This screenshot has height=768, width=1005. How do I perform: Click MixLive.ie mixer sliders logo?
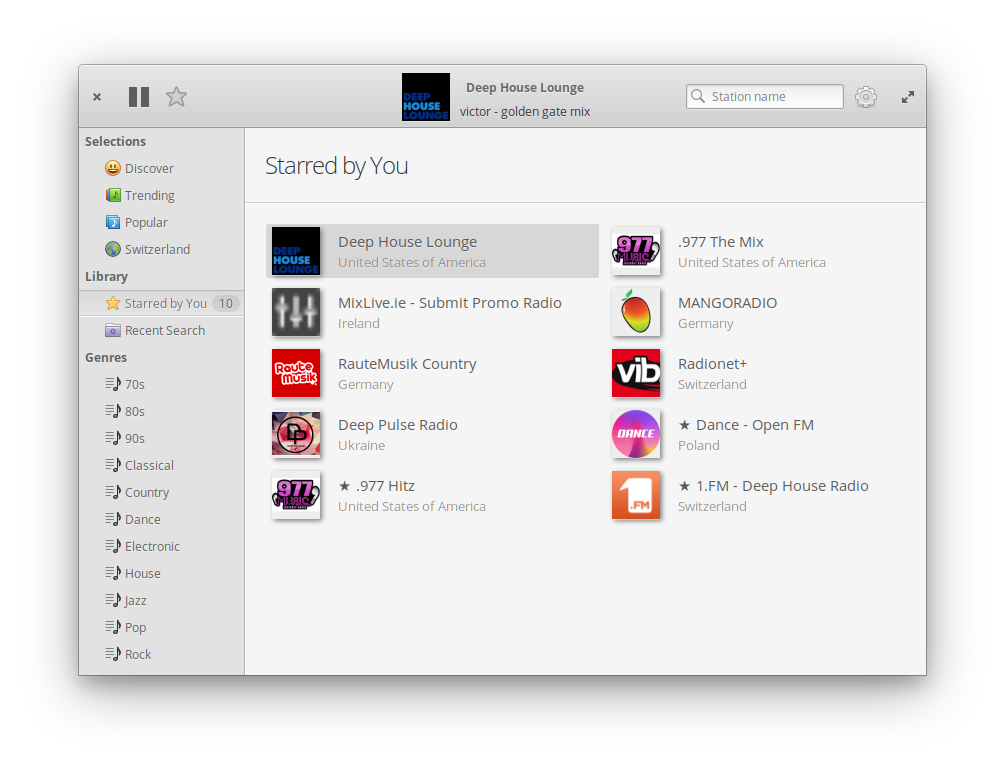coord(296,312)
